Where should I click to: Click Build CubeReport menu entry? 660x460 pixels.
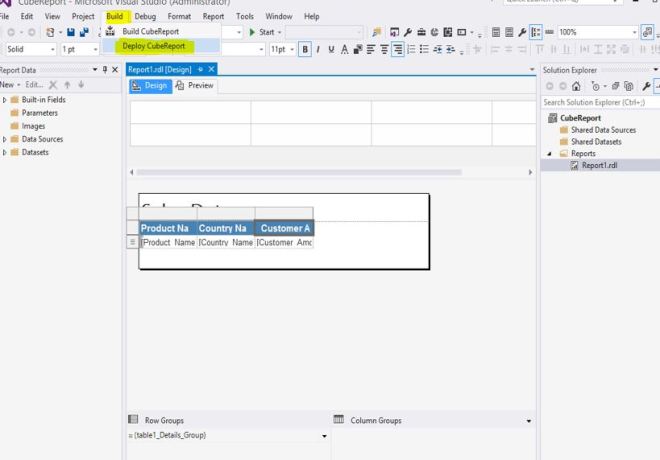(x=151, y=32)
